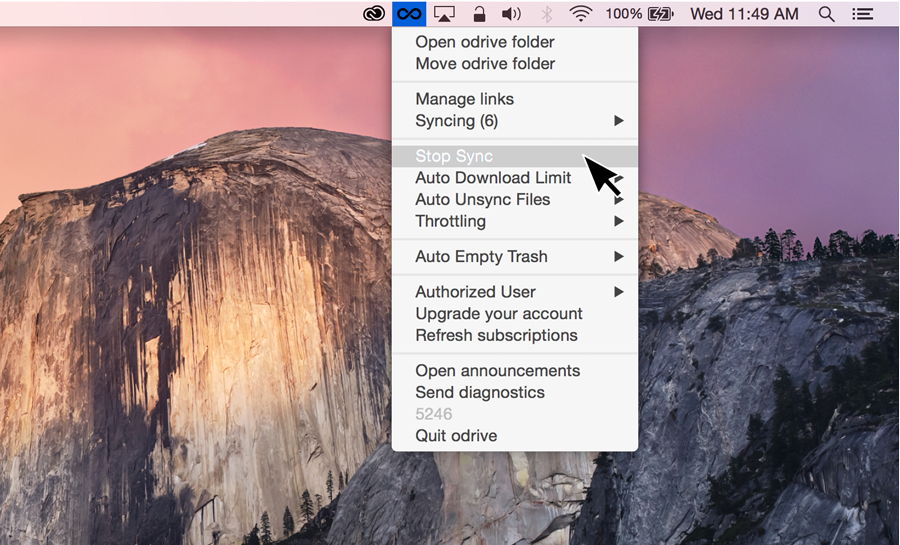Image resolution: width=900 pixels, height=545 pixels.
Task: Open the Creative Cloud menu bar icon
Action: coord(374,14)
